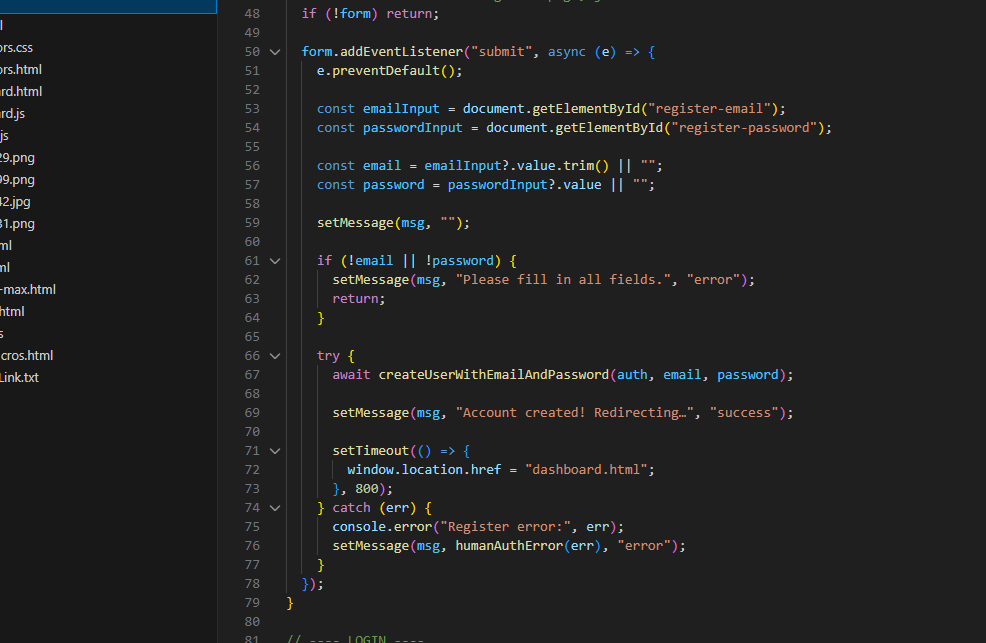Select the image file ending in 42.jpg

coord(15,201)
